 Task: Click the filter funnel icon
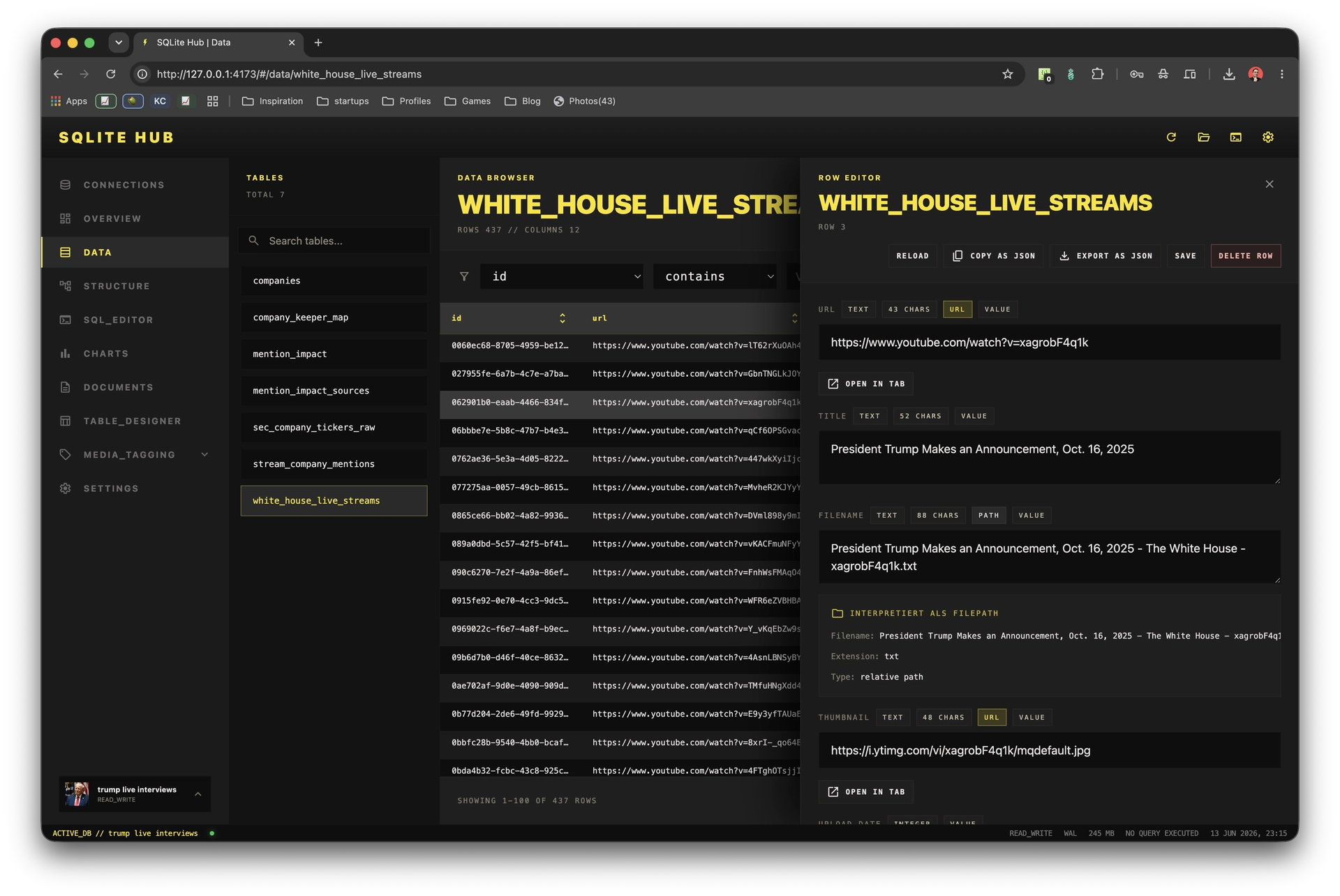[x=464, y=277]
